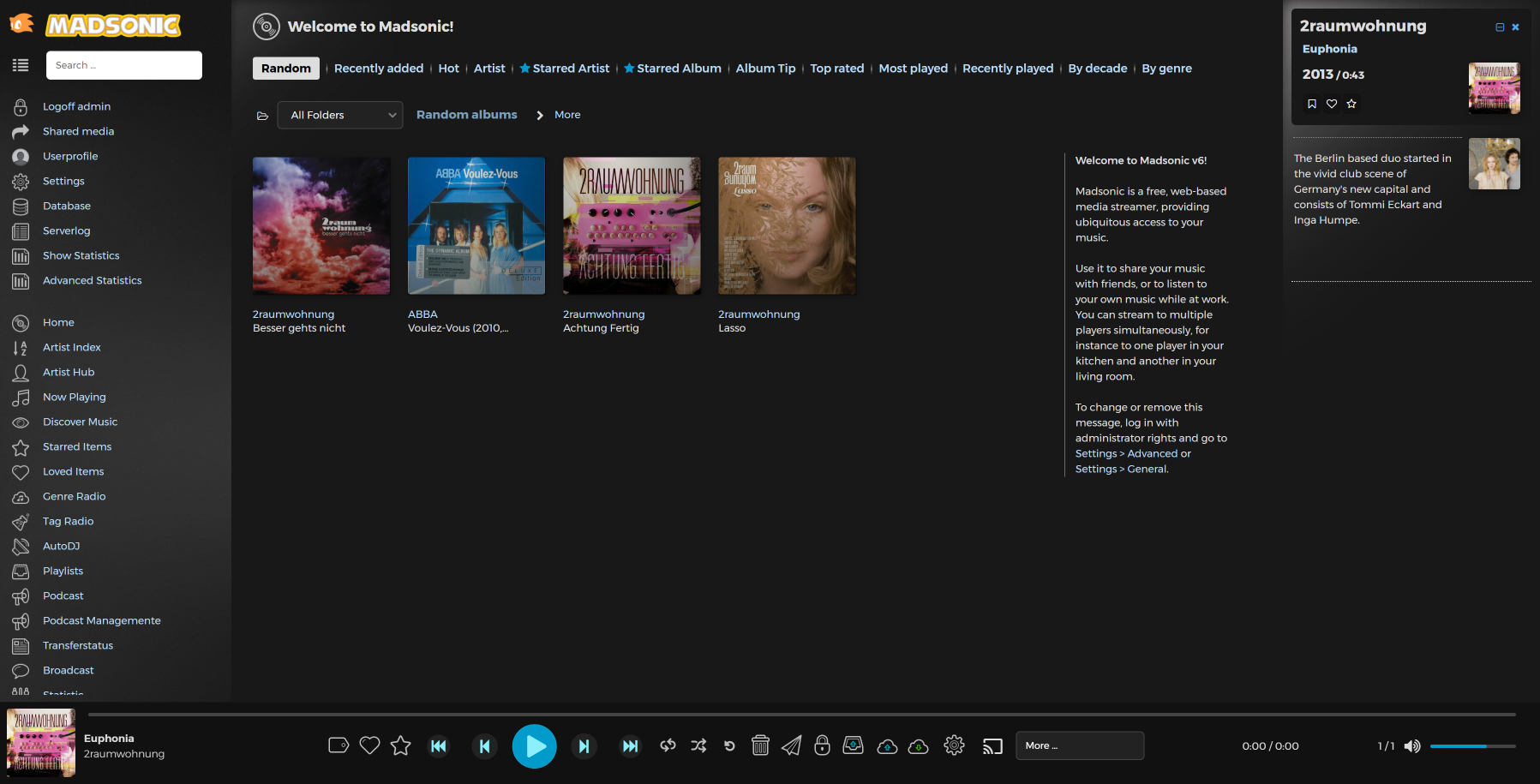1540x784 pixels.
Task: Click the tag icon in player bar
Action: tap(339, 745)
